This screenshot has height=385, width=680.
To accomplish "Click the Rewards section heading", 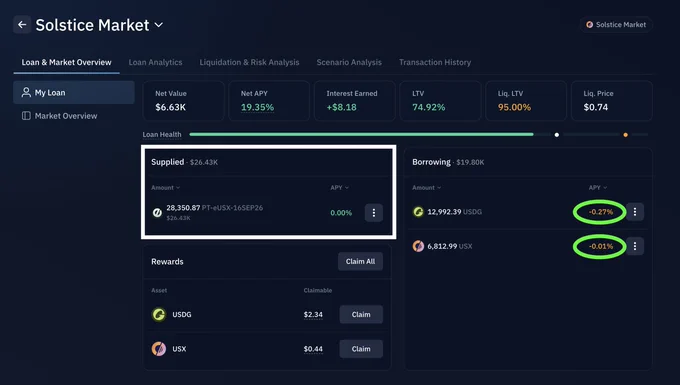I will (167, 262).
